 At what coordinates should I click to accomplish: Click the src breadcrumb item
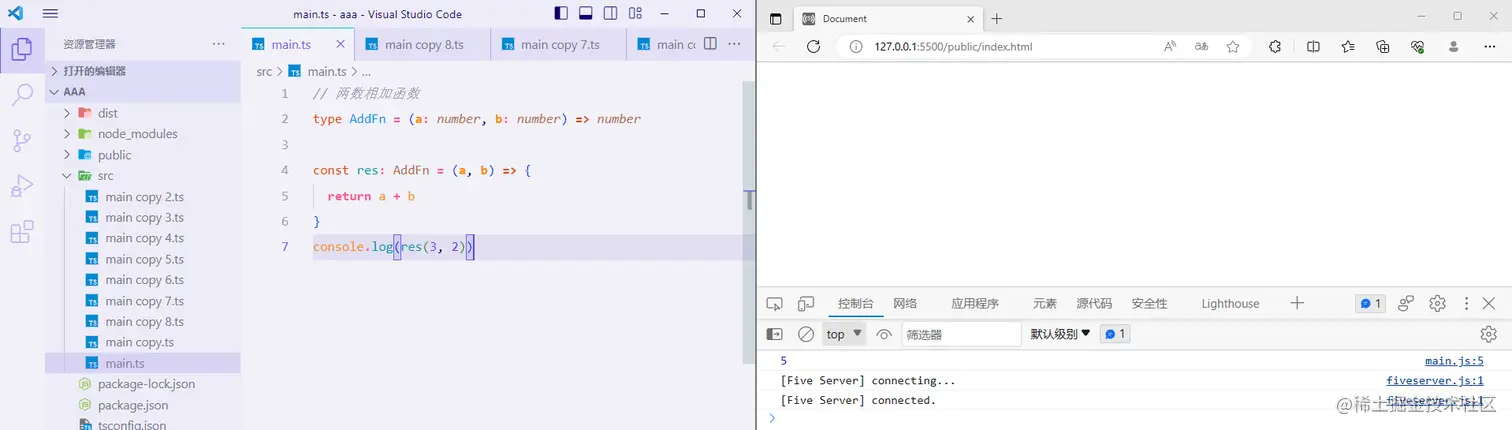click(x=264, y=72)
